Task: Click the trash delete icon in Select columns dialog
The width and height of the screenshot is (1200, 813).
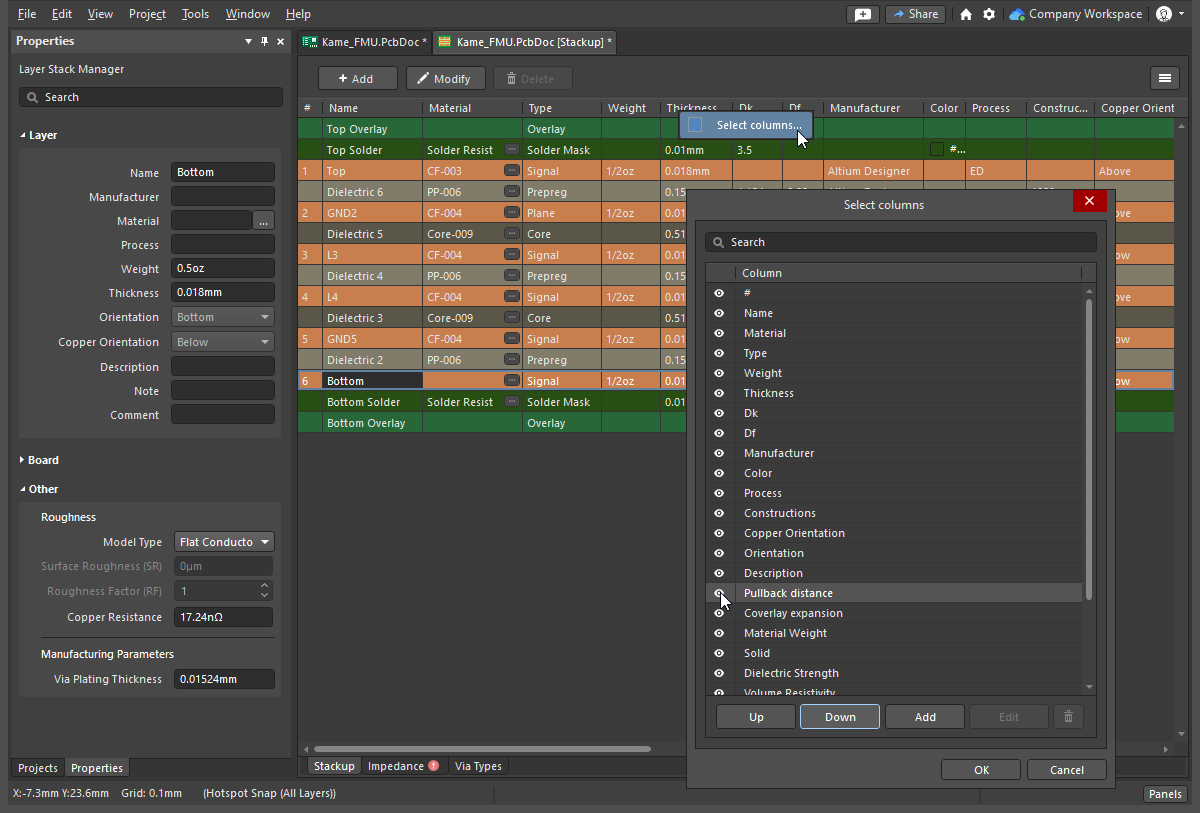Action: (x=1068, y=717)
